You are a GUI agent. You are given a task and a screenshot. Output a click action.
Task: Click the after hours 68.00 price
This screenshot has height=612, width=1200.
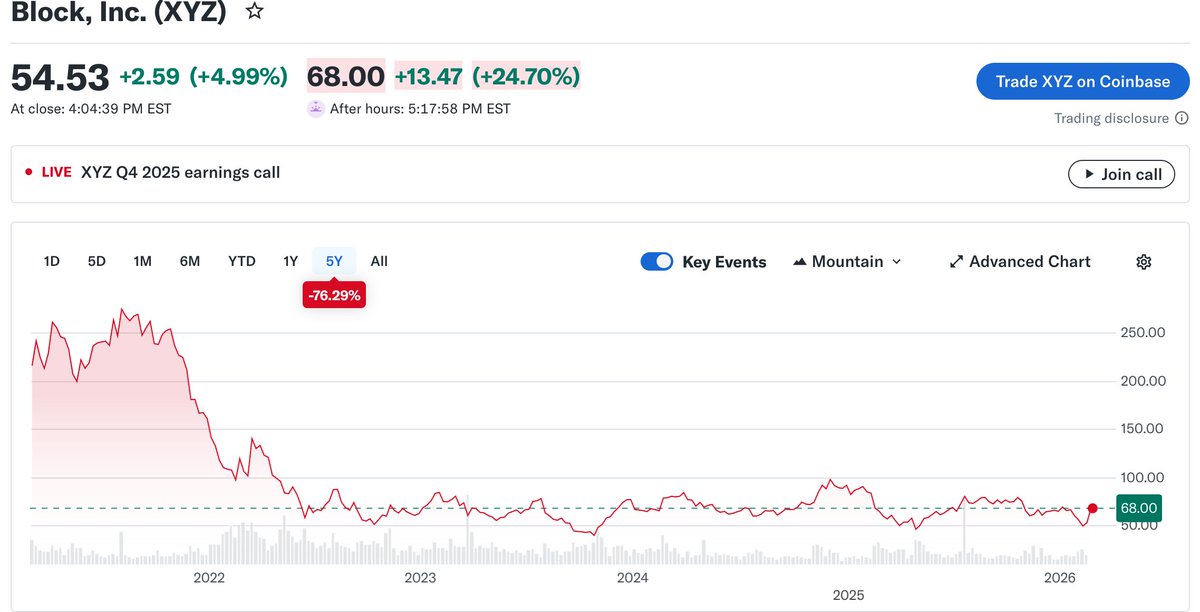tap(345, 77)
